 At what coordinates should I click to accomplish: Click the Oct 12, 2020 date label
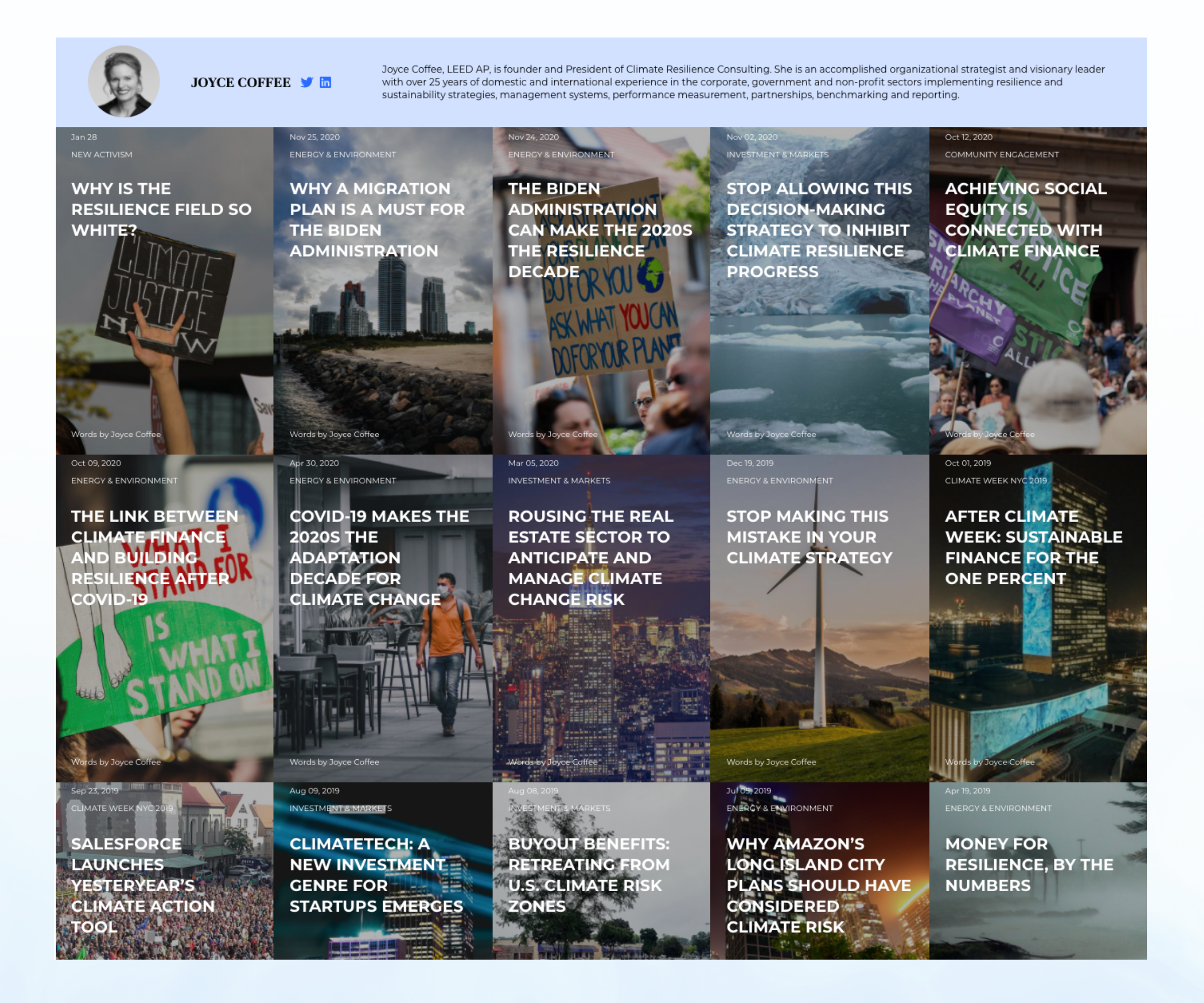(968, 137)
